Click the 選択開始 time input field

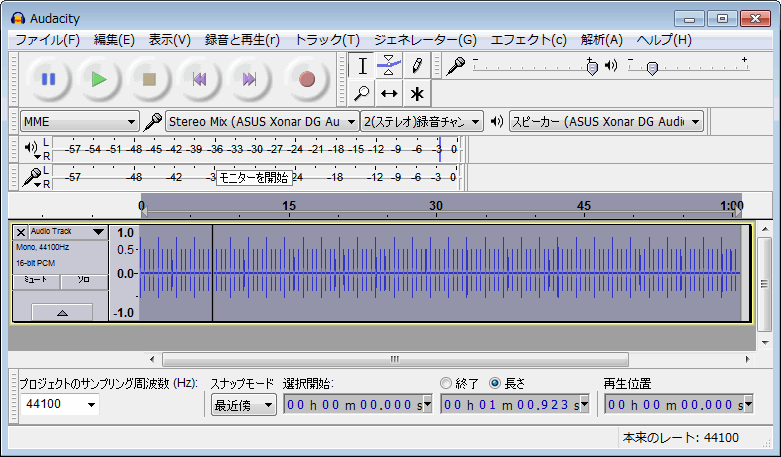point(353,404)
